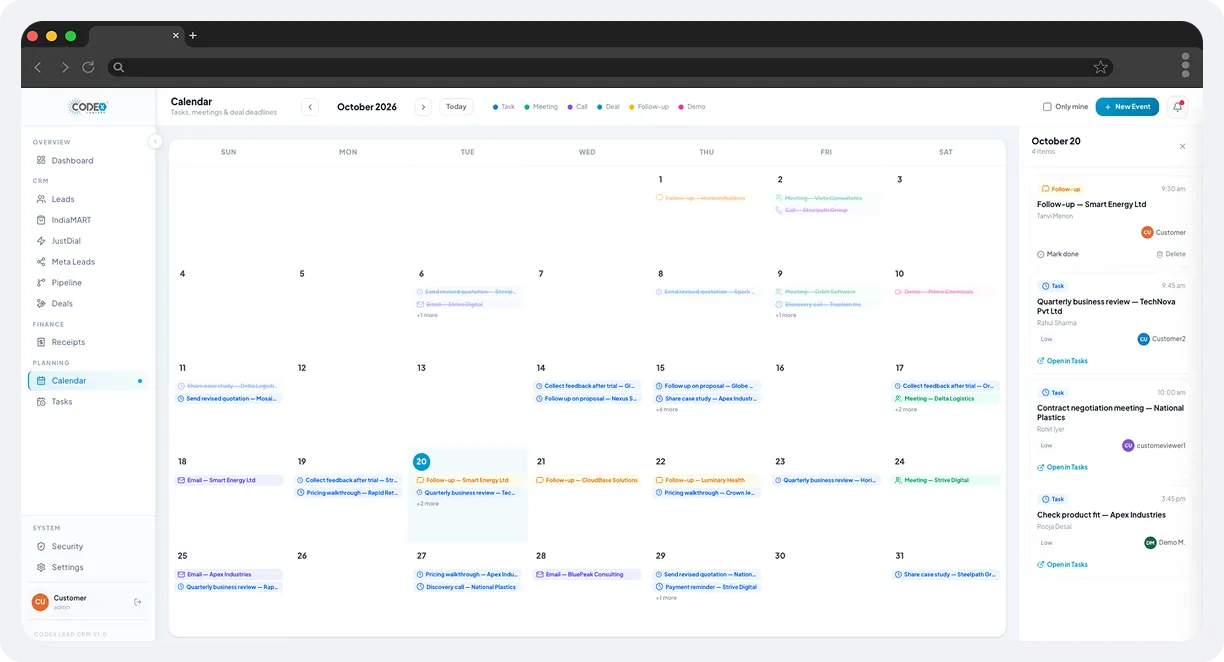Open in Tasks for Apex Industries check
1224x662 pixels.
pos(1062,564)
